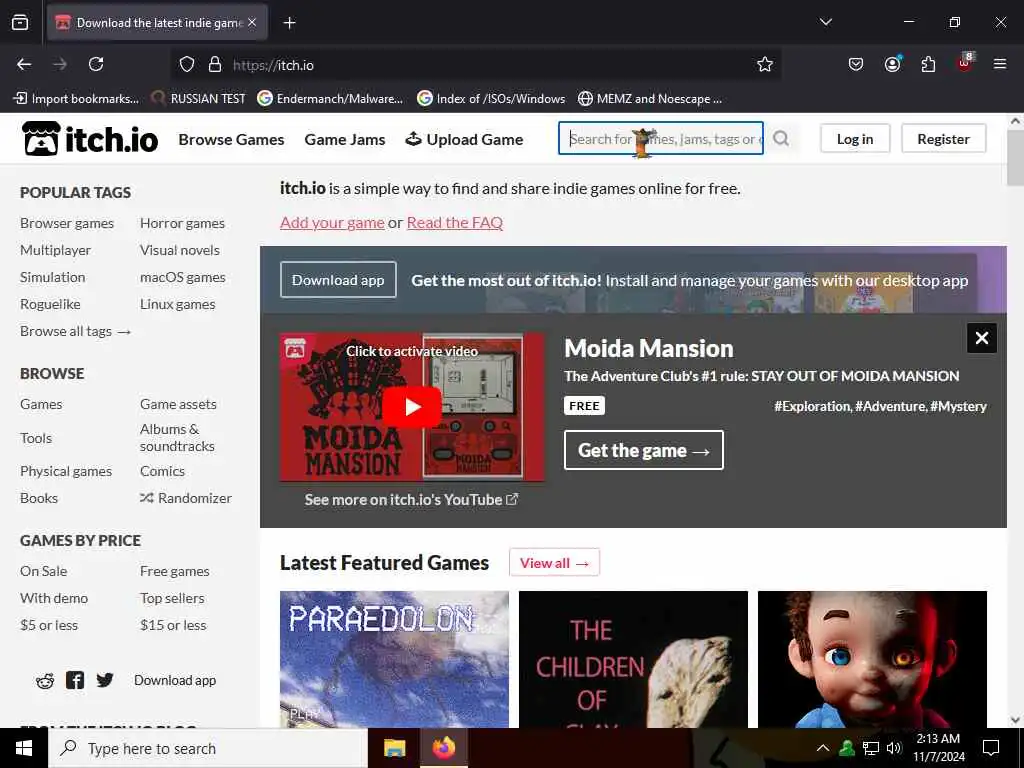The height and width of the screenshot is (768, 1024).
Task: Open the Game Jams page
Action: coord(345,139)
